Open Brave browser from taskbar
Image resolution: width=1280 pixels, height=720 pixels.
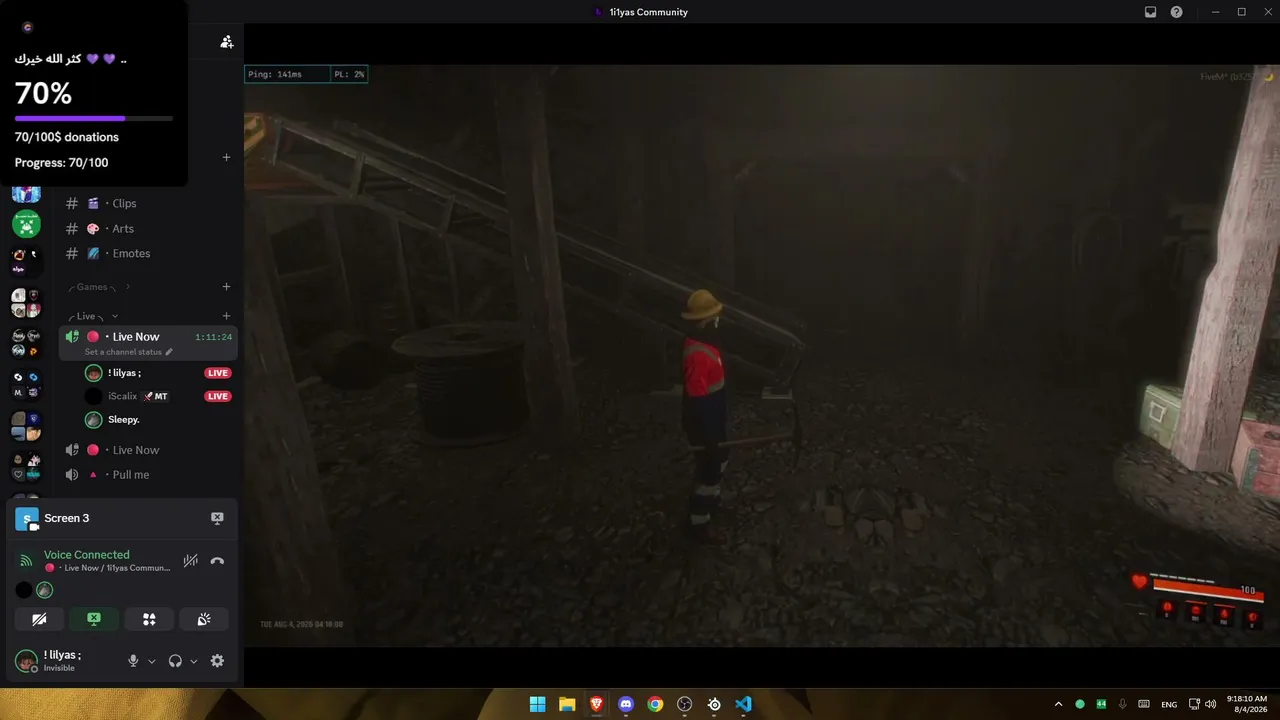click(597, 704)
